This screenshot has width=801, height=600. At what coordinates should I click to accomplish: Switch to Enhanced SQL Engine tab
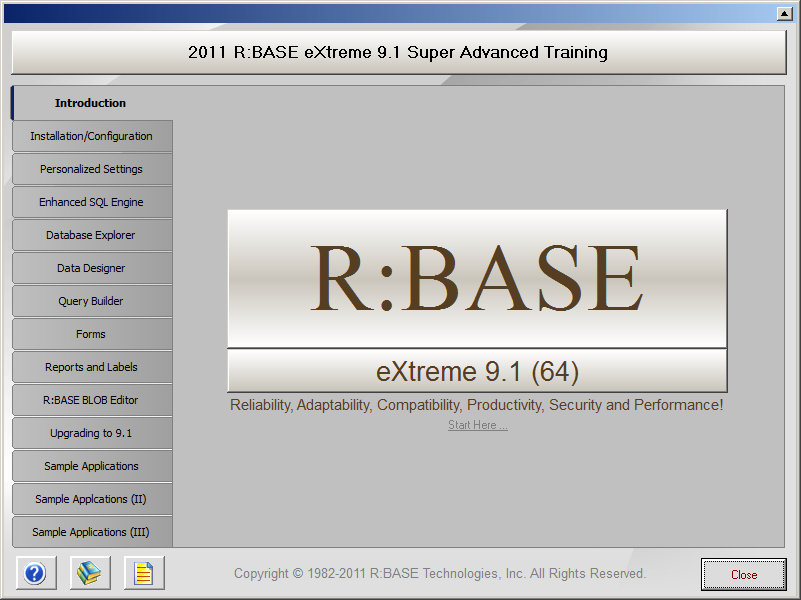click(92, 202)
